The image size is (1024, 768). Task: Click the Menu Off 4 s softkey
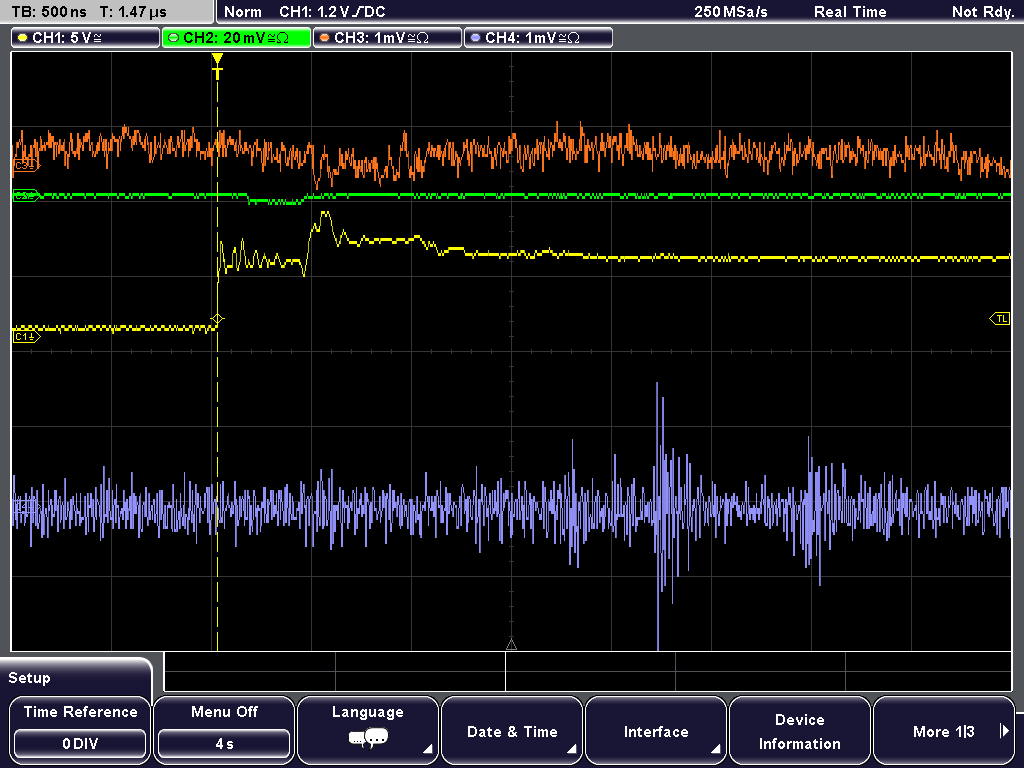[224, 730]
